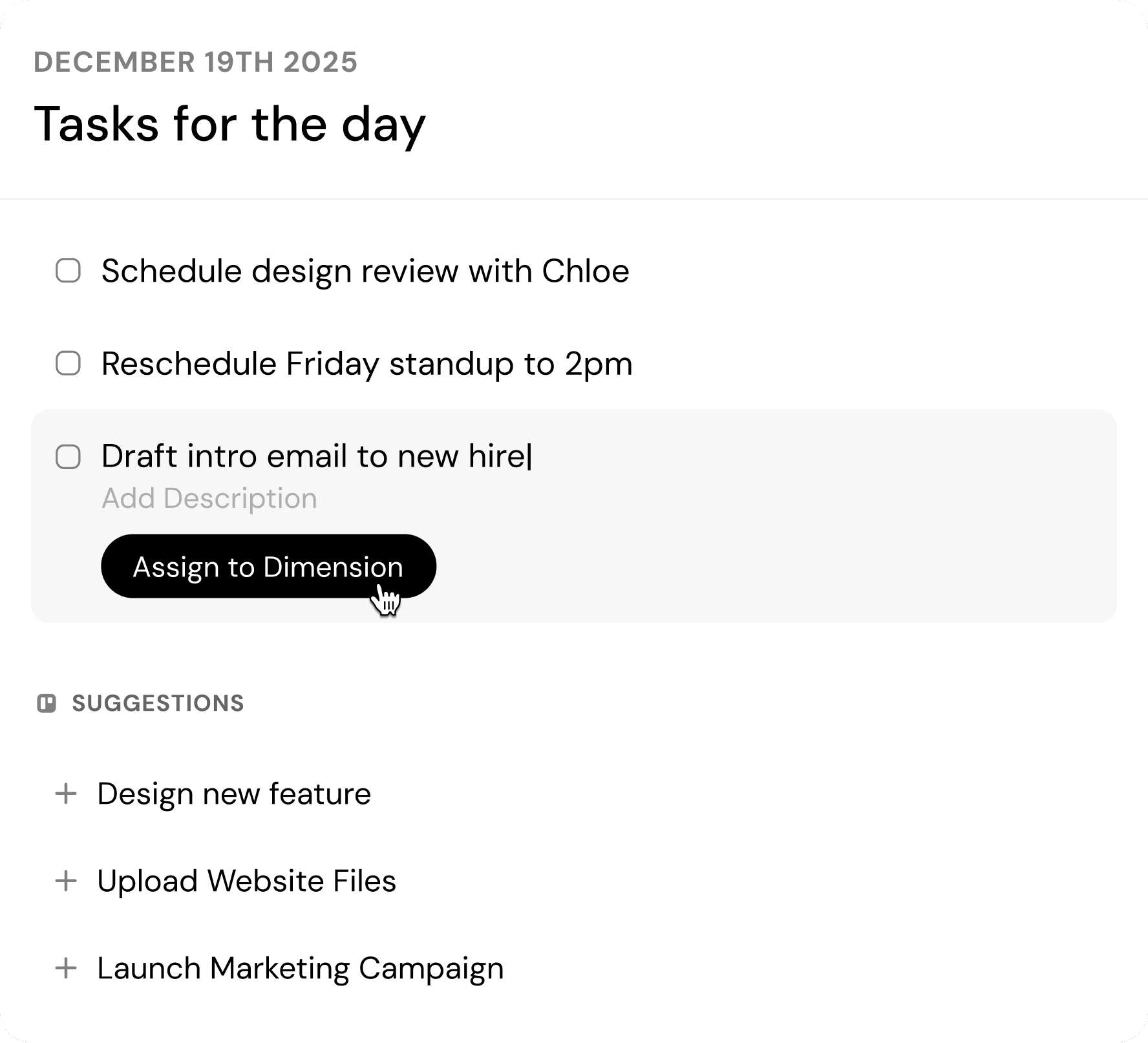1148x1043 pixels.
Task: Open the Schedule design review with Chloe task
Action: tap(365, 271)
